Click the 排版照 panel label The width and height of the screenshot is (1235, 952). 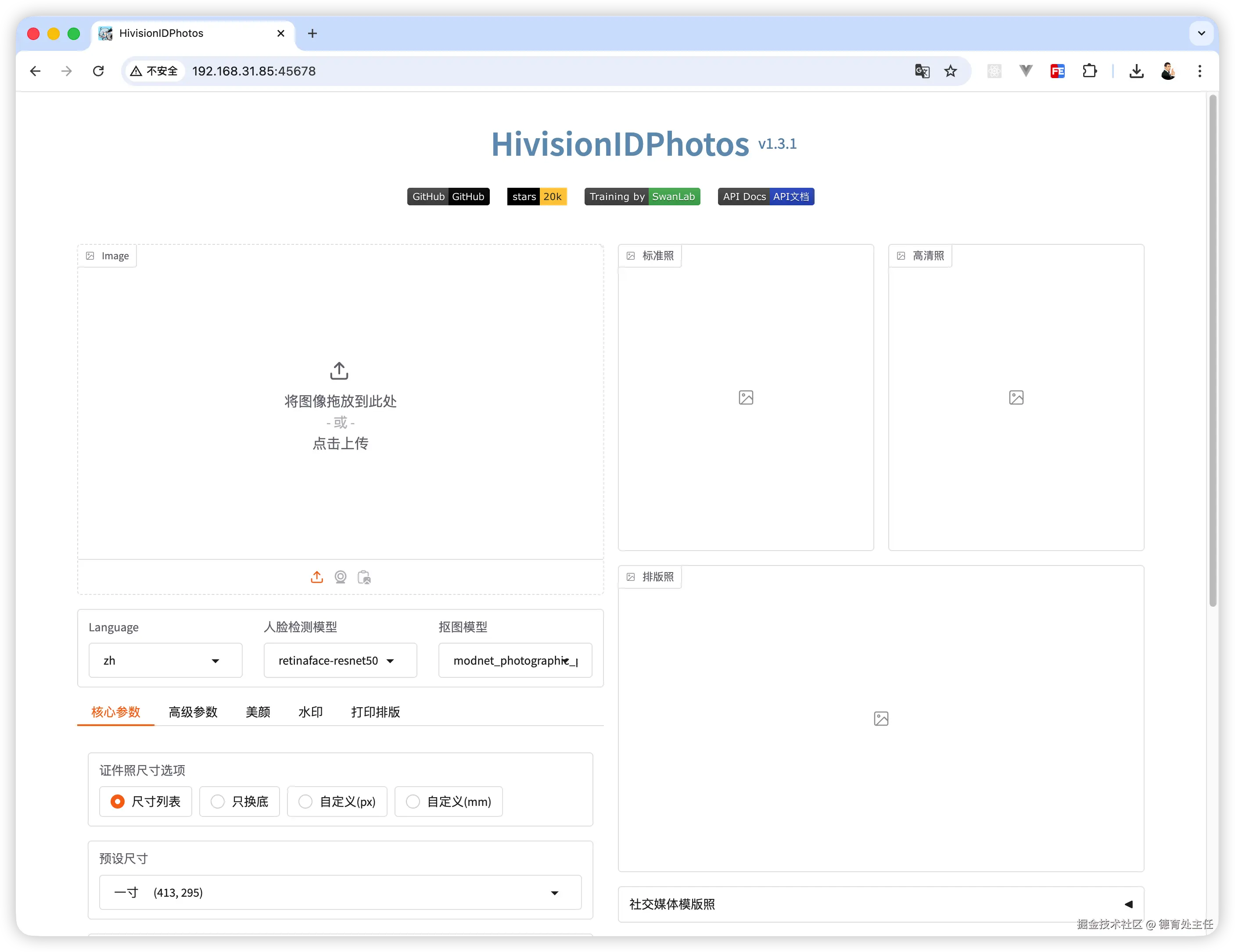(650, 576)
